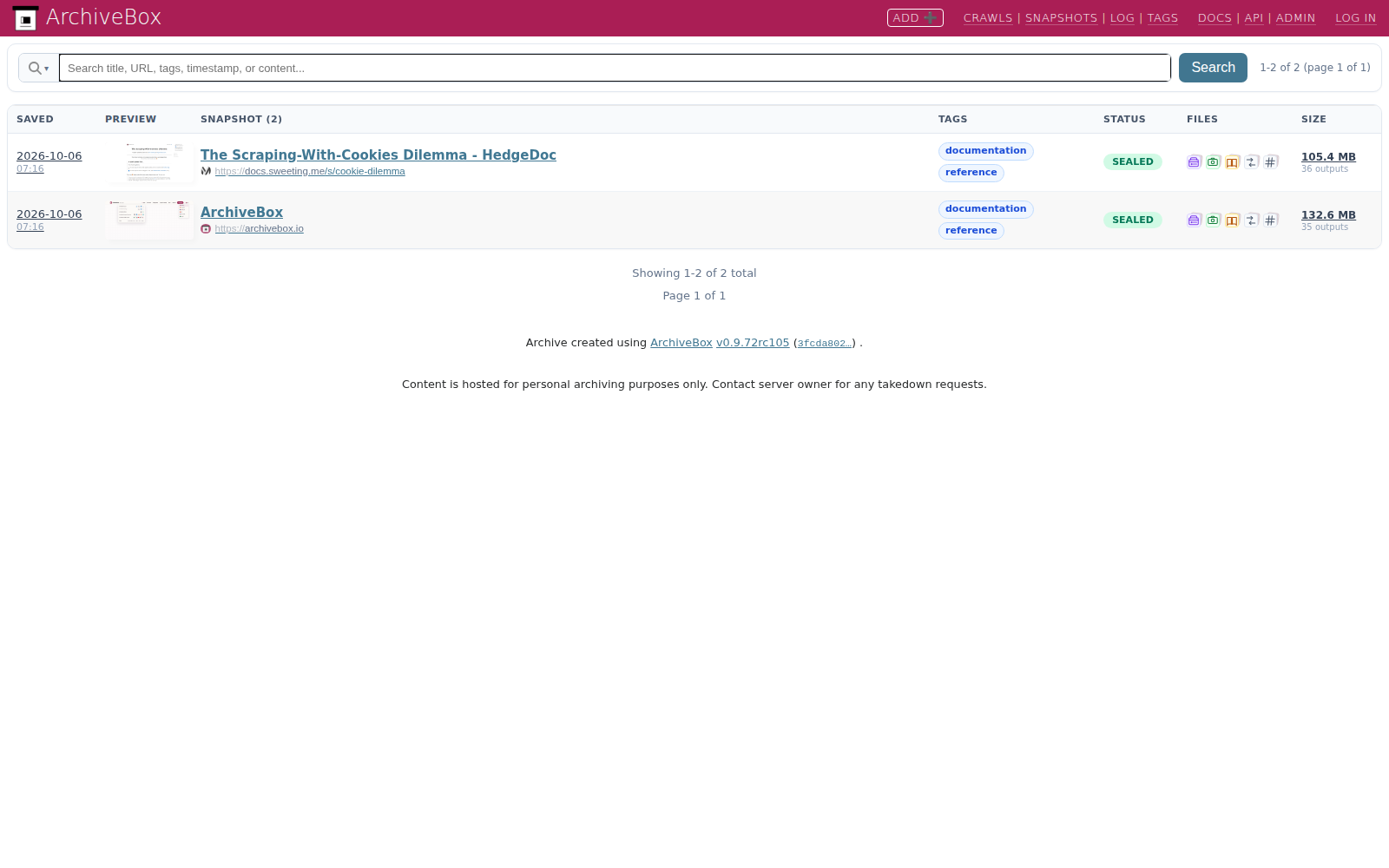Open ArchiveBox footer link
The image size is (1389, 868).
[x=681, y=343]
